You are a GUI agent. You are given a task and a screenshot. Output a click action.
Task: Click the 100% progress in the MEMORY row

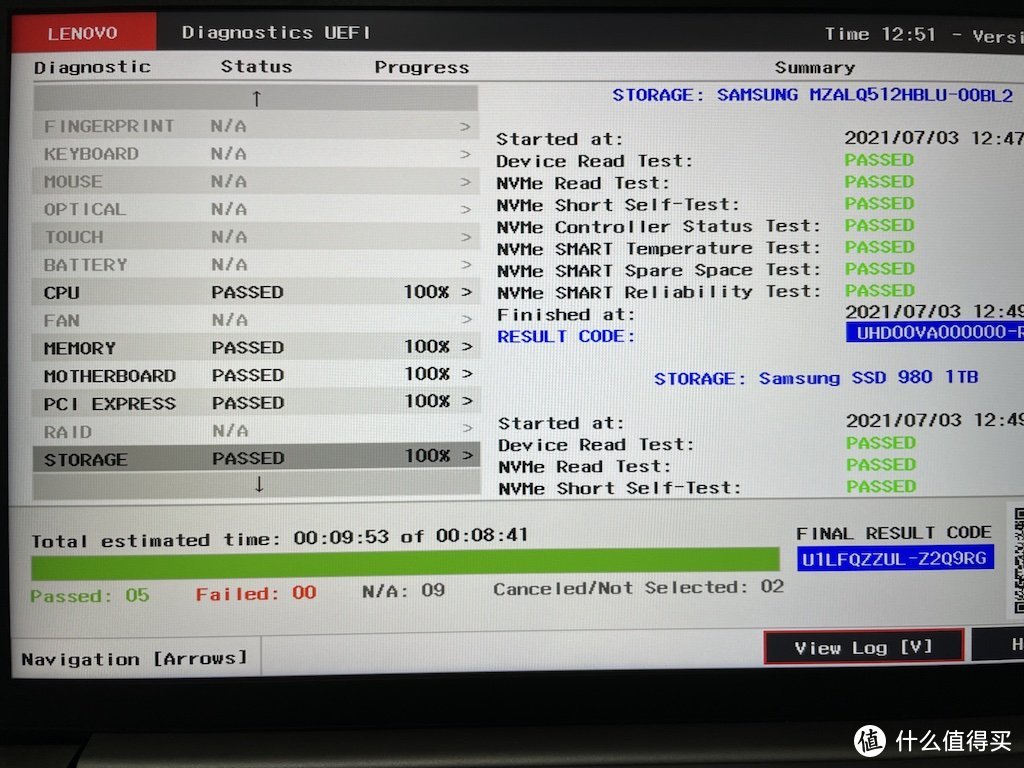coord(426,346)
